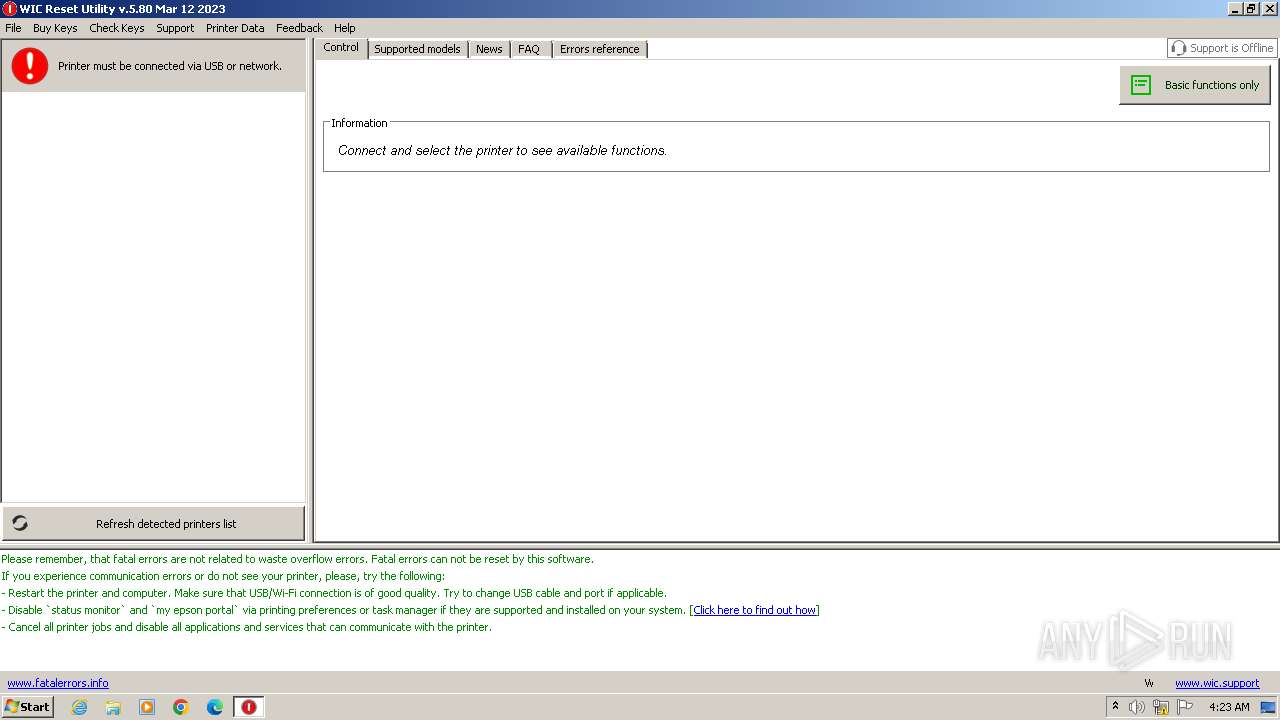Viewport: 1280px width, 720px height.
Task: Click the Action Center flag icon
Action: pyautogui.click(x=1185, y=707)
